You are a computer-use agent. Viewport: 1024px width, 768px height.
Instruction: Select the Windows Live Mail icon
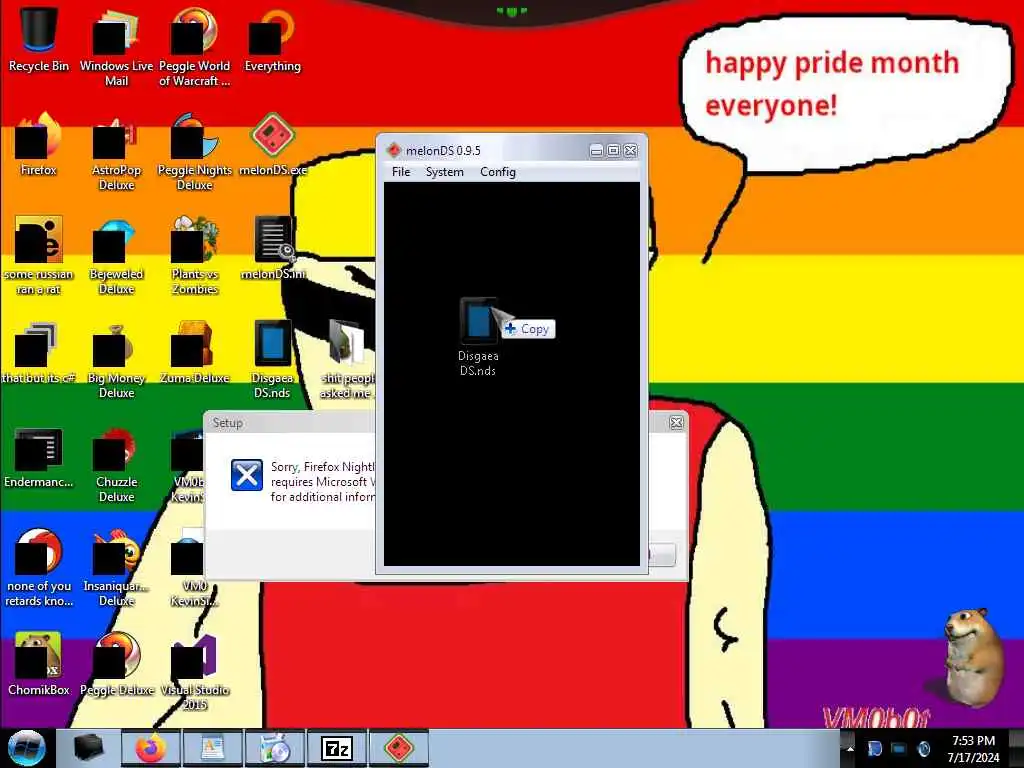pyautogui.click(x=116, y=47)
